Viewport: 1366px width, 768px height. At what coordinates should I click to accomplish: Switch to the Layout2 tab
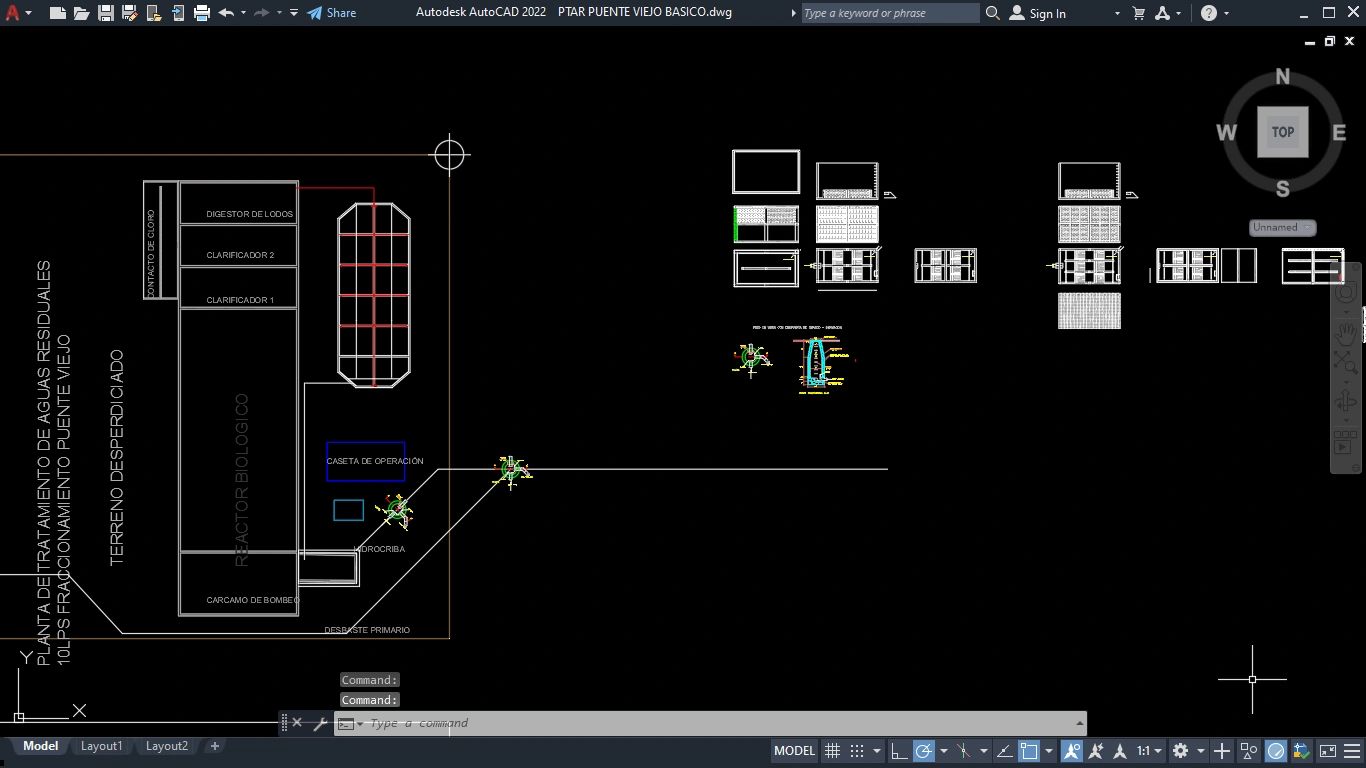(x=167, y=746)
